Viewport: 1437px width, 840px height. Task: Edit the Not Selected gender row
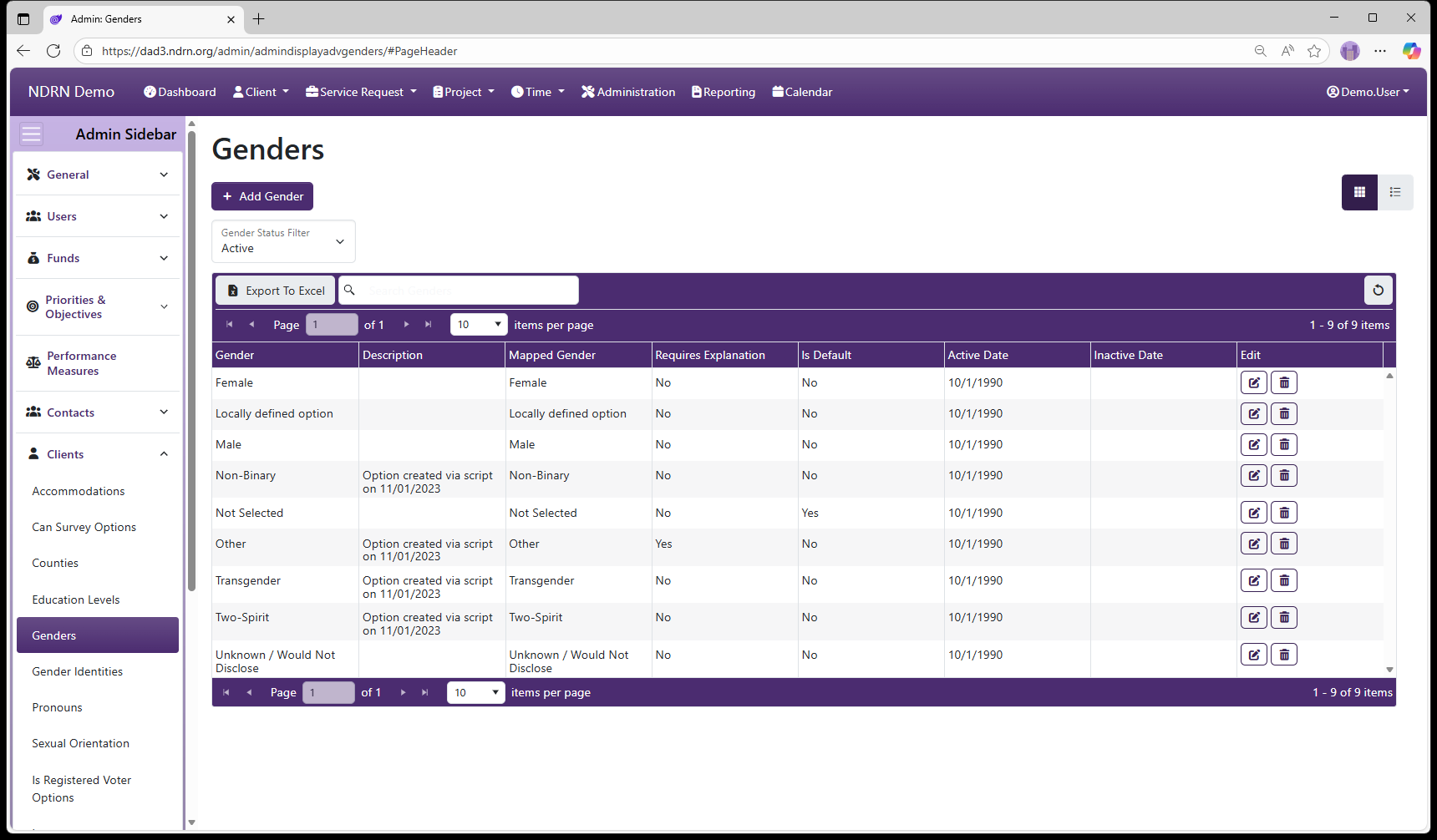(x=1254, y=513)
